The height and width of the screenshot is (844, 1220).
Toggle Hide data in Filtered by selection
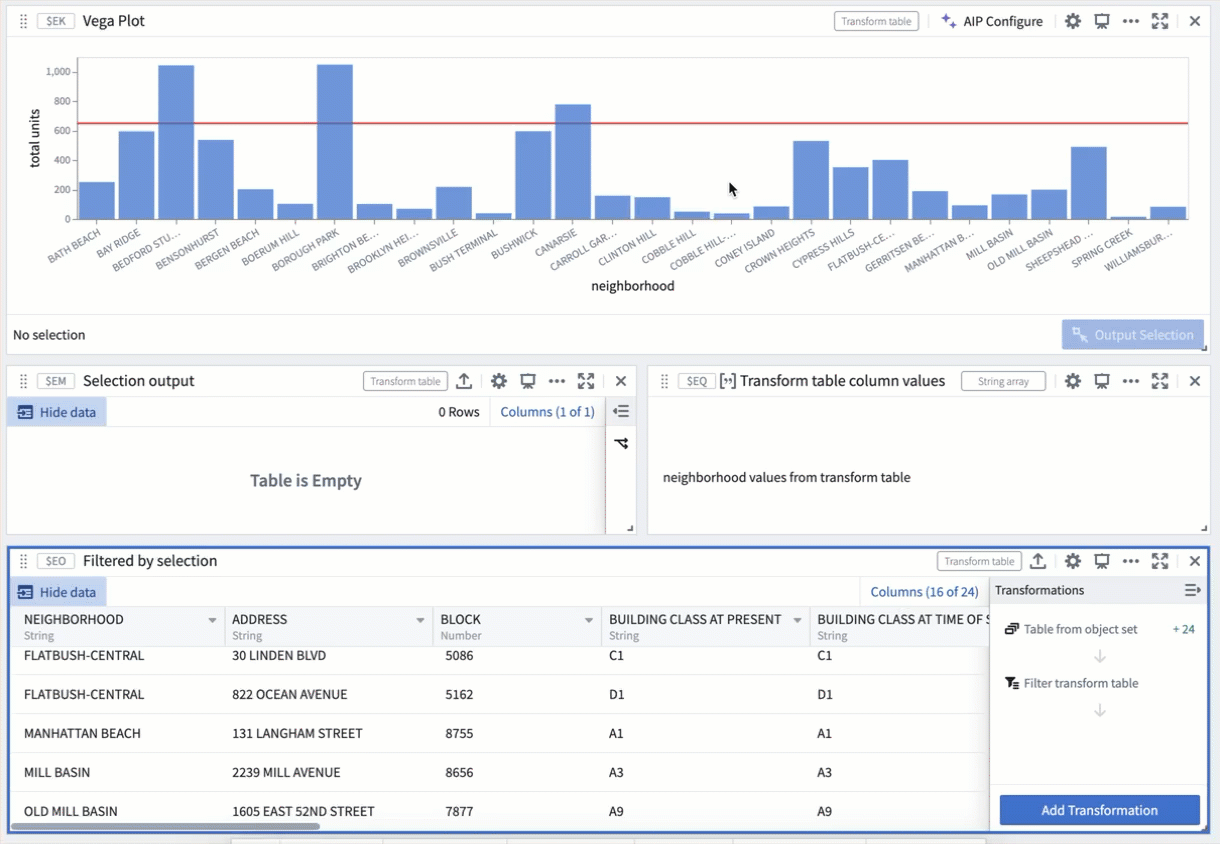[57, 592]
